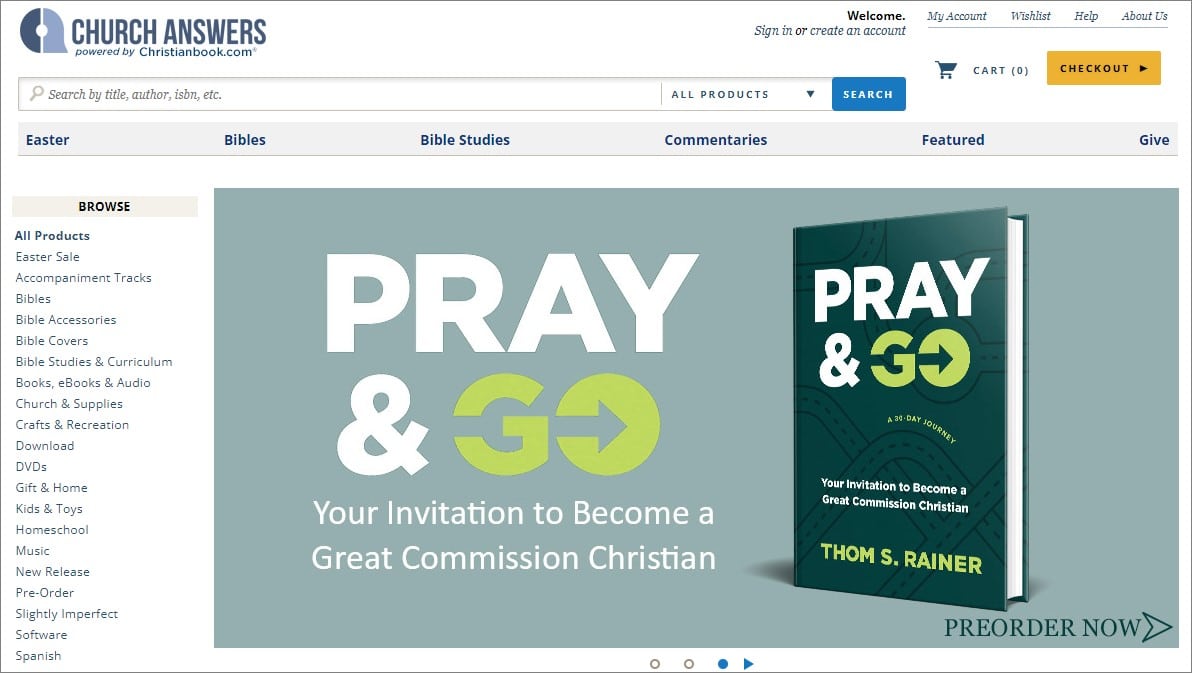Open Homeschool category
This screenshot has height=673, width=1192.
[52, 530]
